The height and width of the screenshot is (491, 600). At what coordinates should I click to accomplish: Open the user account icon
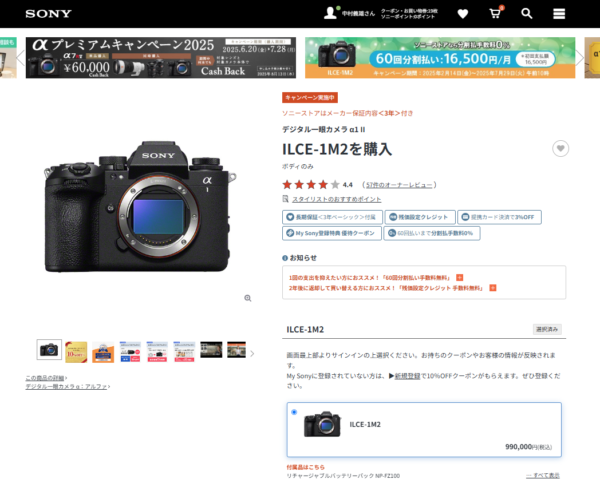coord(330,13)
